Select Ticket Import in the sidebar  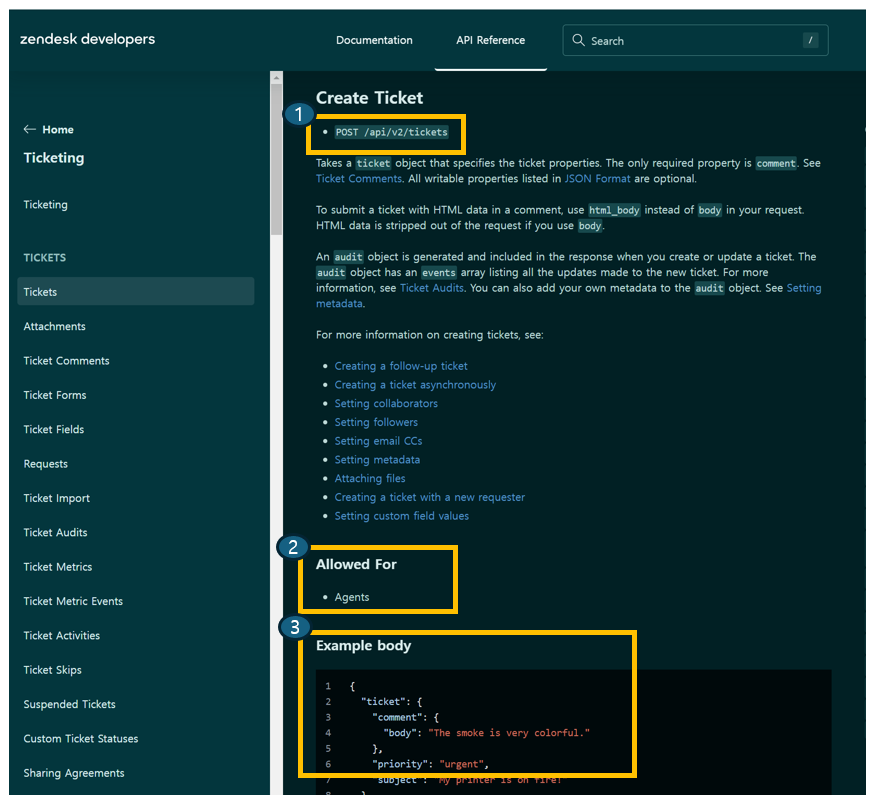(57, 498)
